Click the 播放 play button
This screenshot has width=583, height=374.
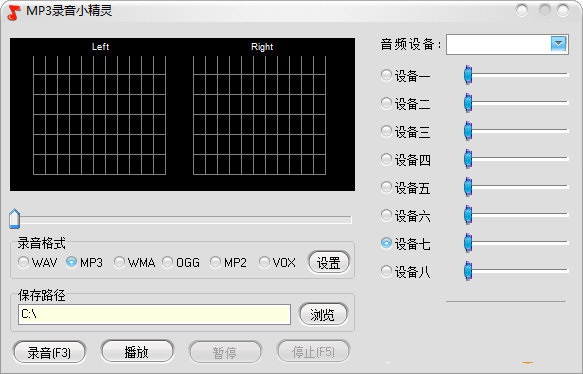[137, 351]
